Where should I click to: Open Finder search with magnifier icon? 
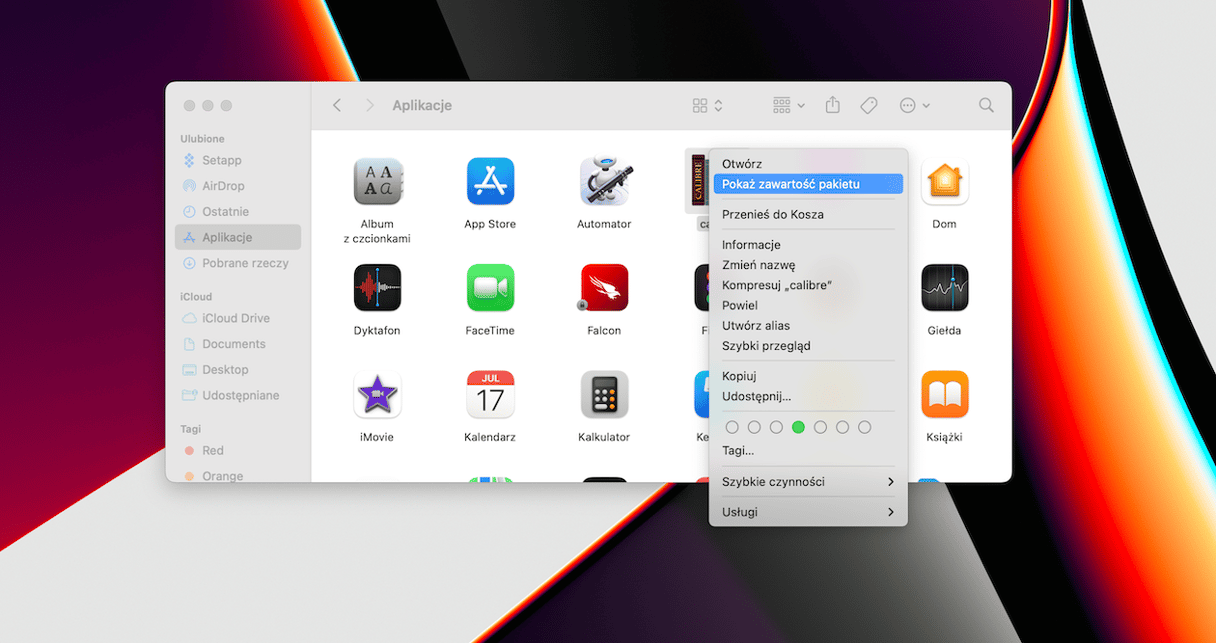point(986,105)
